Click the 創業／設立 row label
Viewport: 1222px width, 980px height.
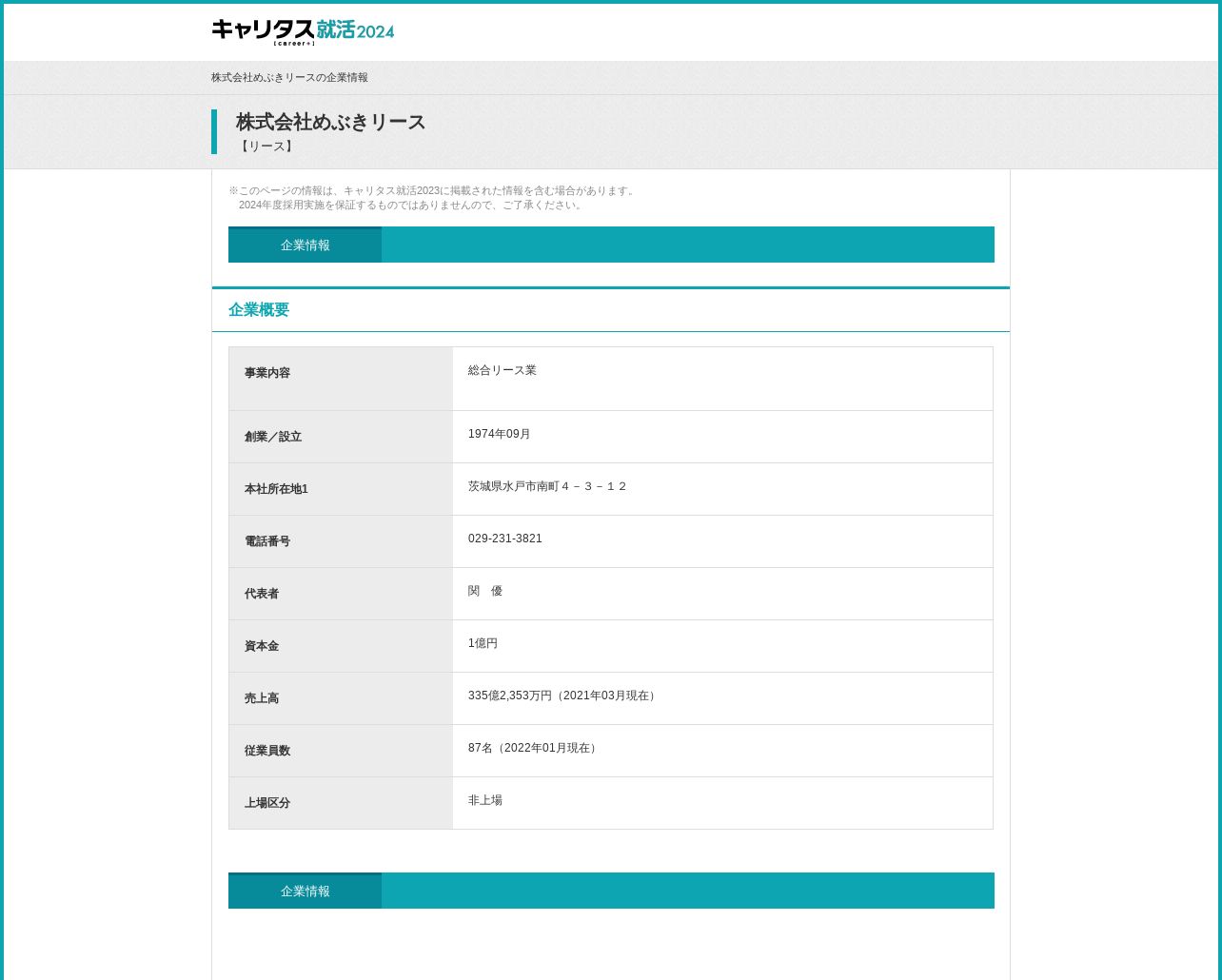(273, 437)
